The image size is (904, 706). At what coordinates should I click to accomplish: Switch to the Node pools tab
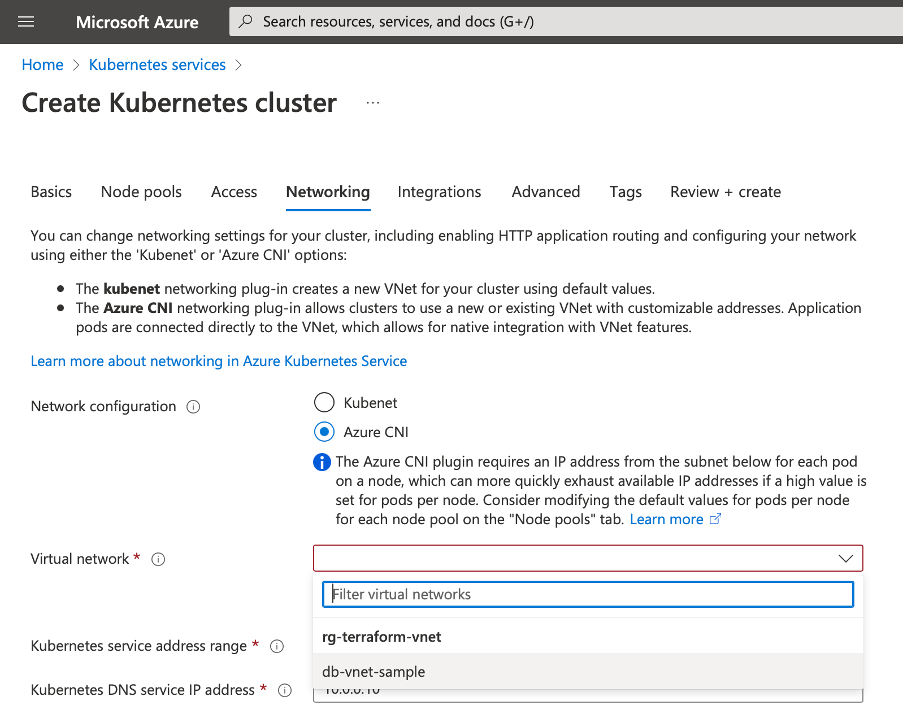point(141,192)
